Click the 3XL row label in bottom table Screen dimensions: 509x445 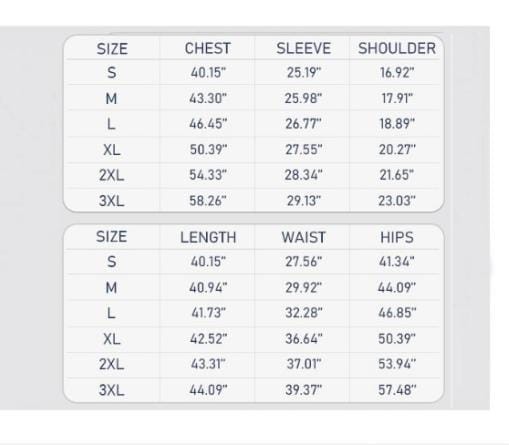pyautogui.click(x=111, y=390)
